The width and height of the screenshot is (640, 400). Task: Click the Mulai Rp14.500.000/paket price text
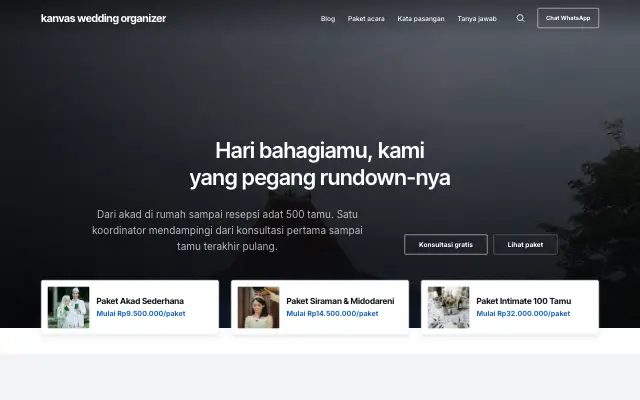(x=332, y=313)
